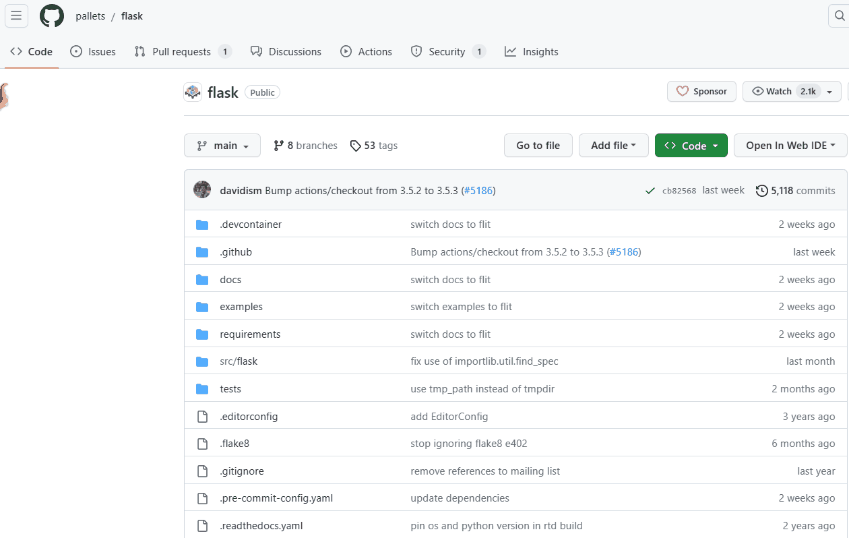This screenshot has height=538, width=849.
Task: Click the flask breadcrumb link
Action: pos(132,16)
